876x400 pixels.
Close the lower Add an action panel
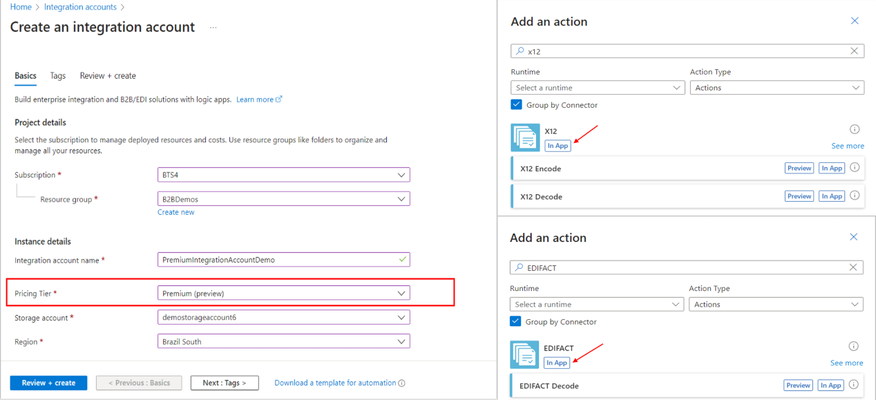pyautogui.click(x=853, y=237)
